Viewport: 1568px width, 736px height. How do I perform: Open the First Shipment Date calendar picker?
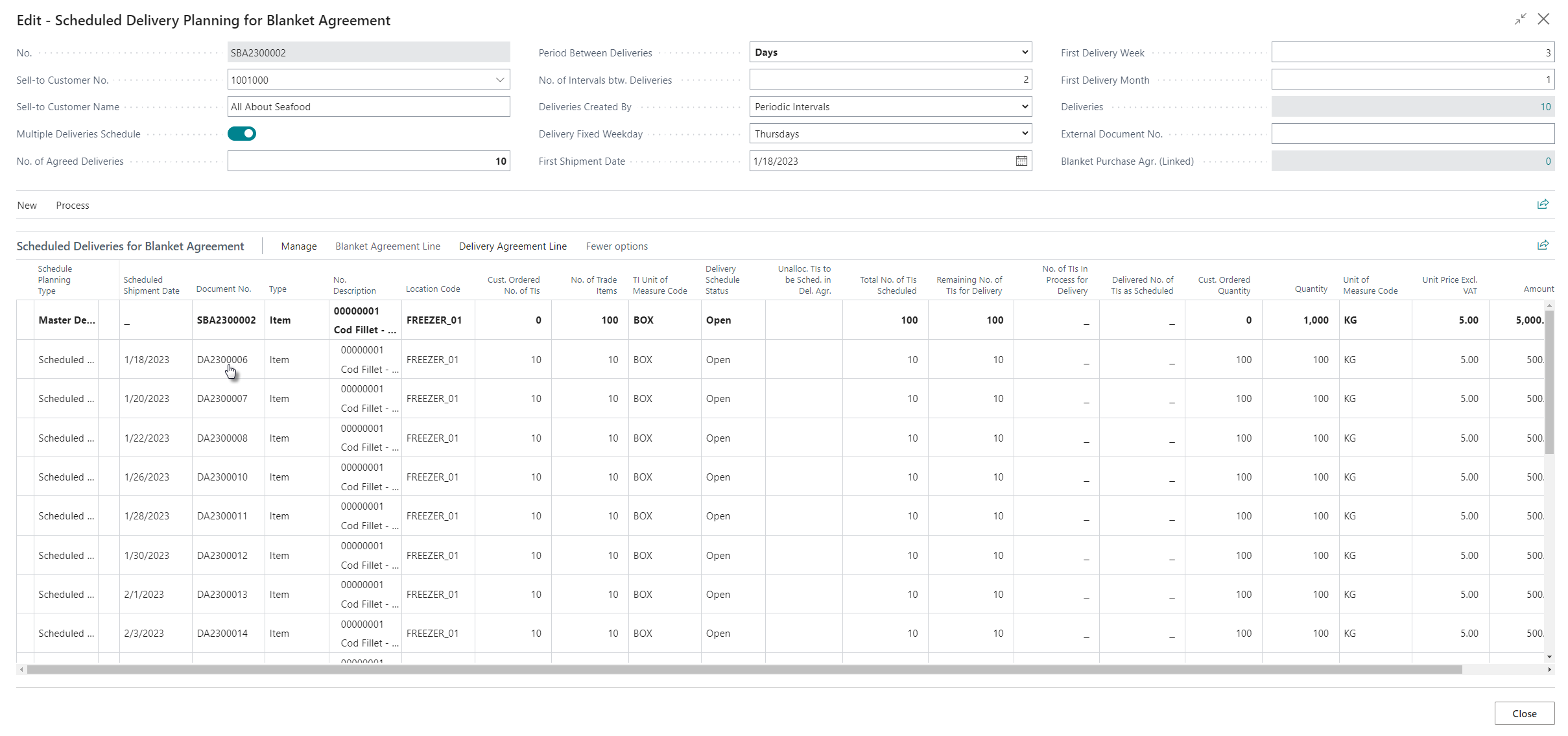tap(1021, 161)
